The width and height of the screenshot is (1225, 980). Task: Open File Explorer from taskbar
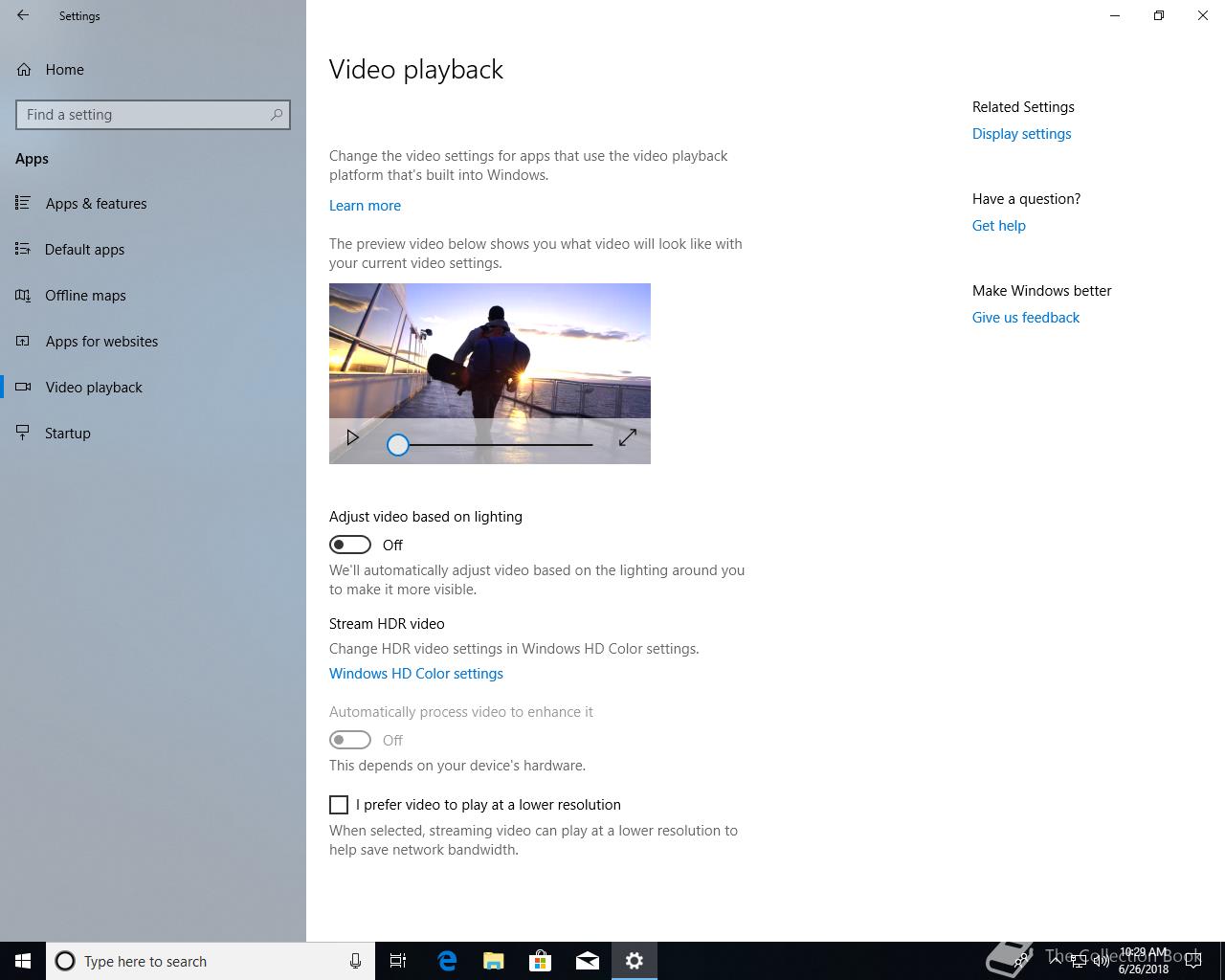click(x=494, y=961)
